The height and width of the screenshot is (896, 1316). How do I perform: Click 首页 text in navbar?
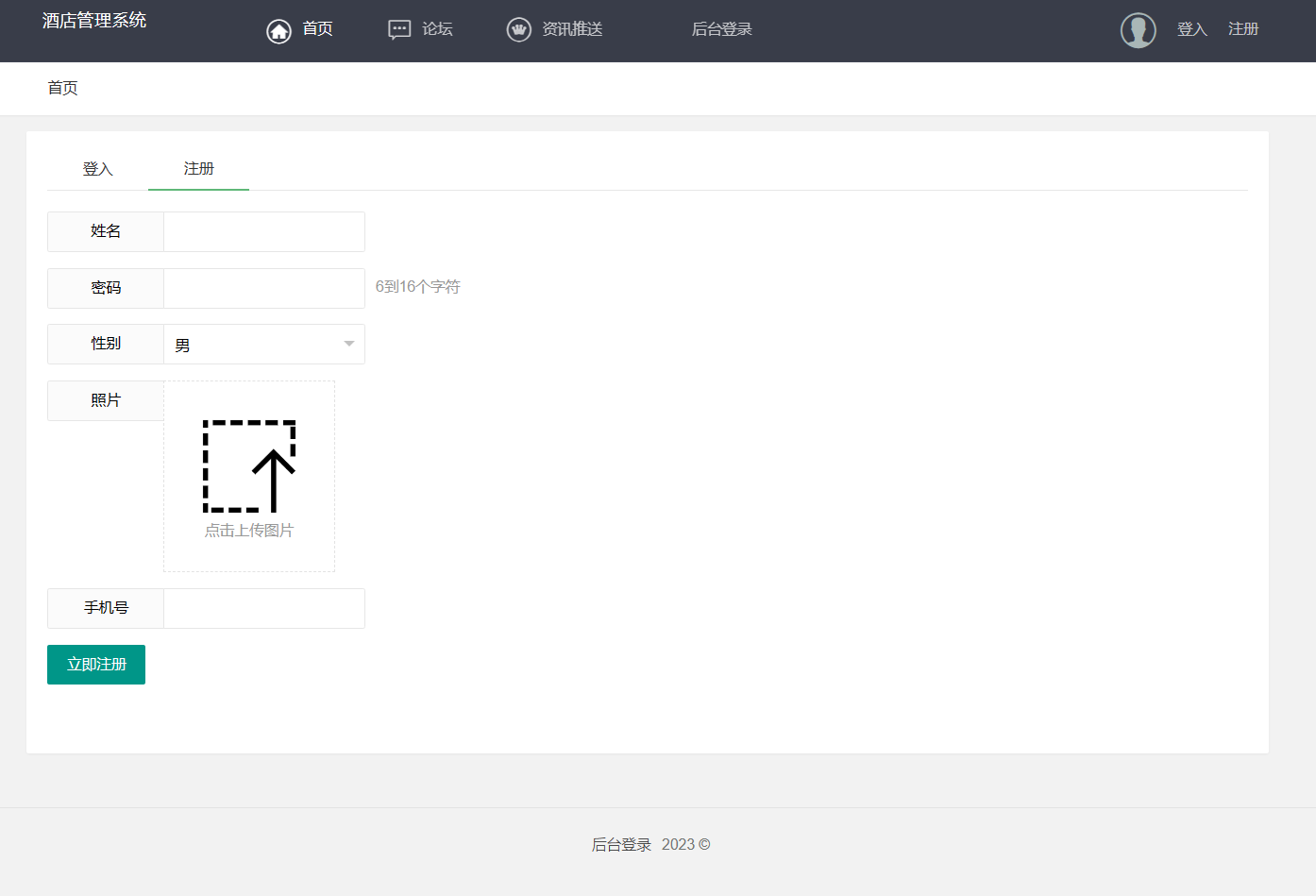pos(317,29)
